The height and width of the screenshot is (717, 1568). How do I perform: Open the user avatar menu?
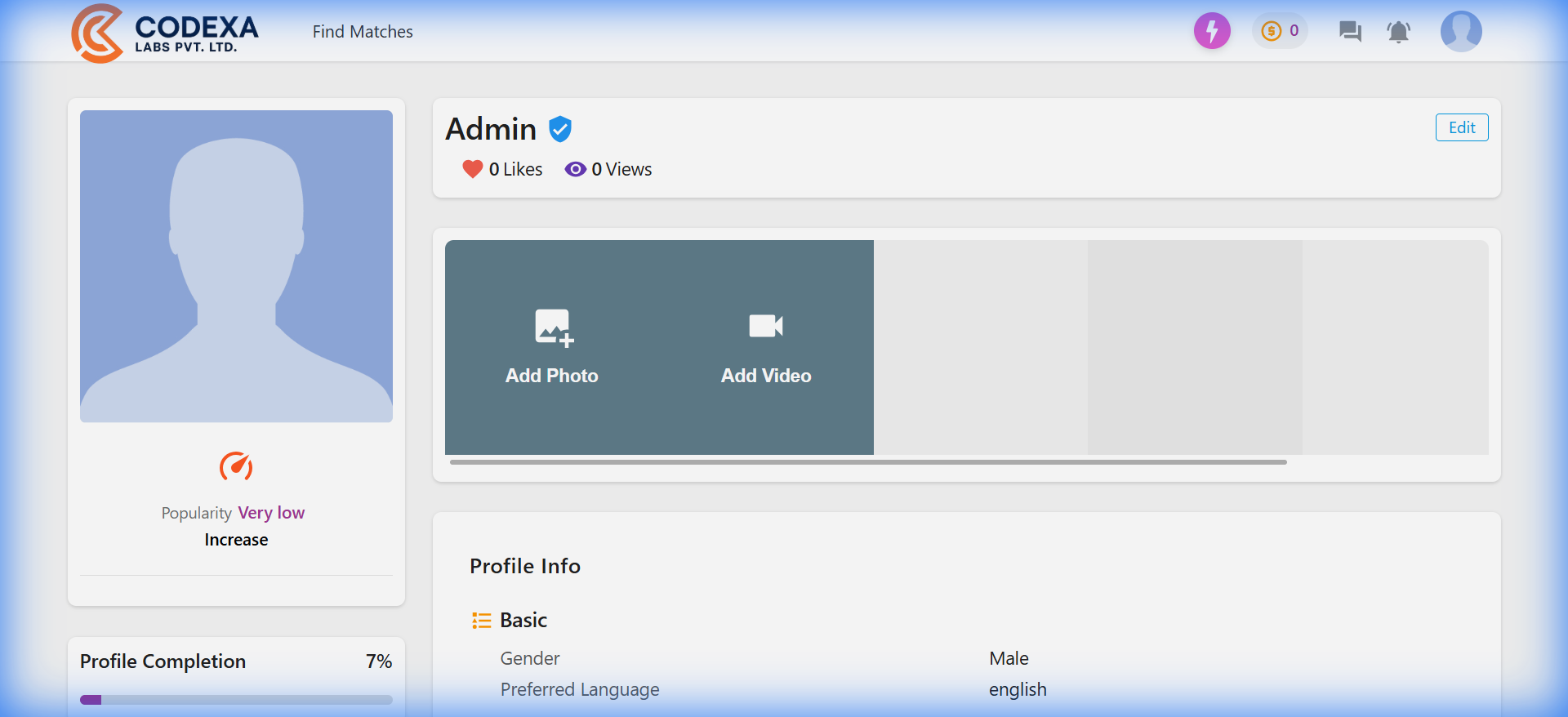point(1460,32)
